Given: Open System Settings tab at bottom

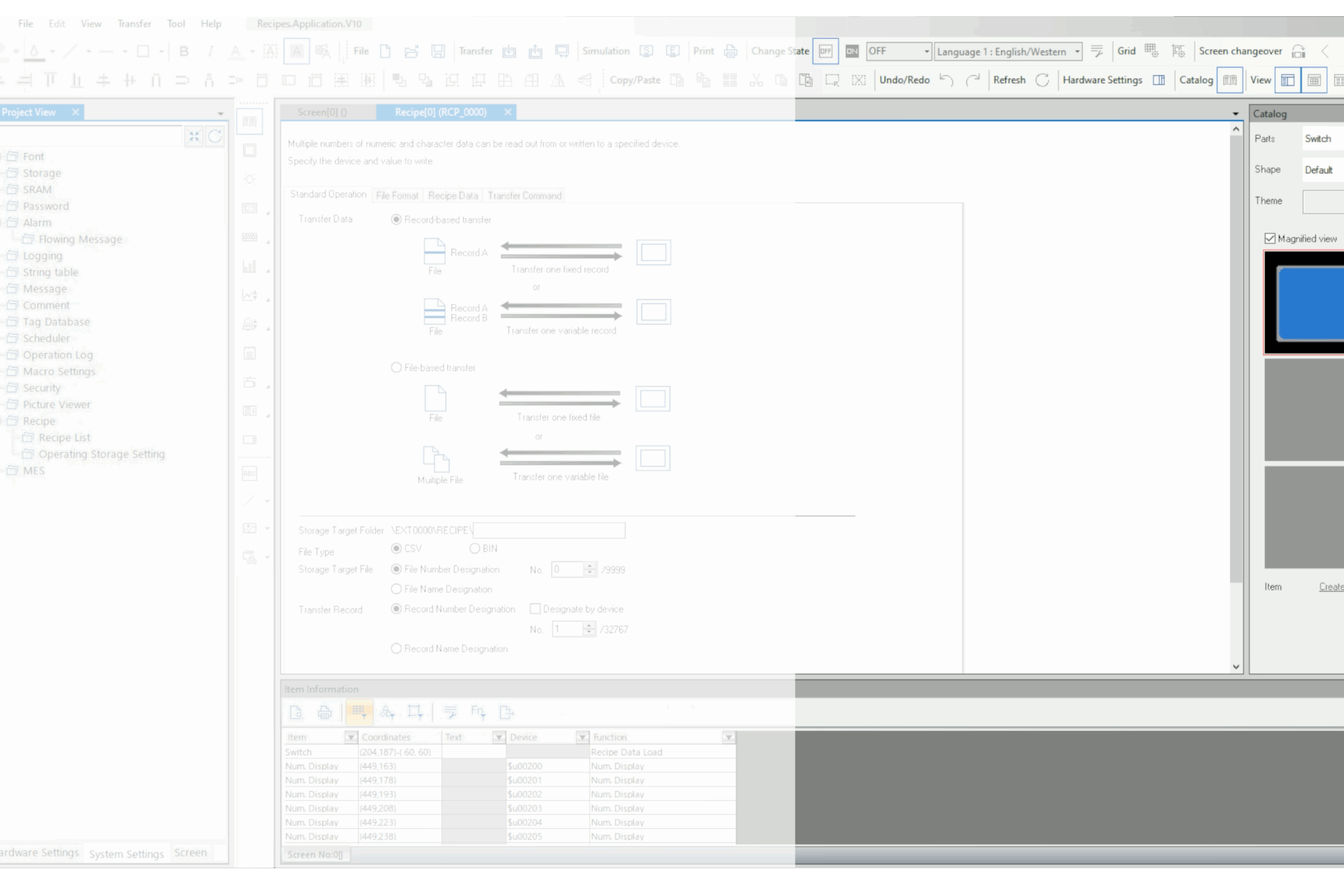Looking at the screenshot, I should [x=127, y=853].
